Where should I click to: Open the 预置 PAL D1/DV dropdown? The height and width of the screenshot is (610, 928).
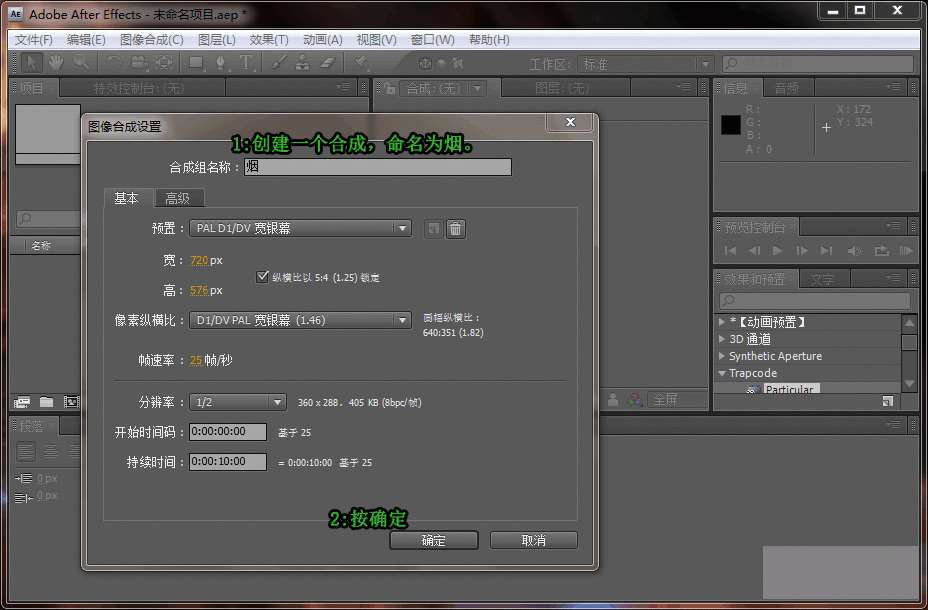300,228
